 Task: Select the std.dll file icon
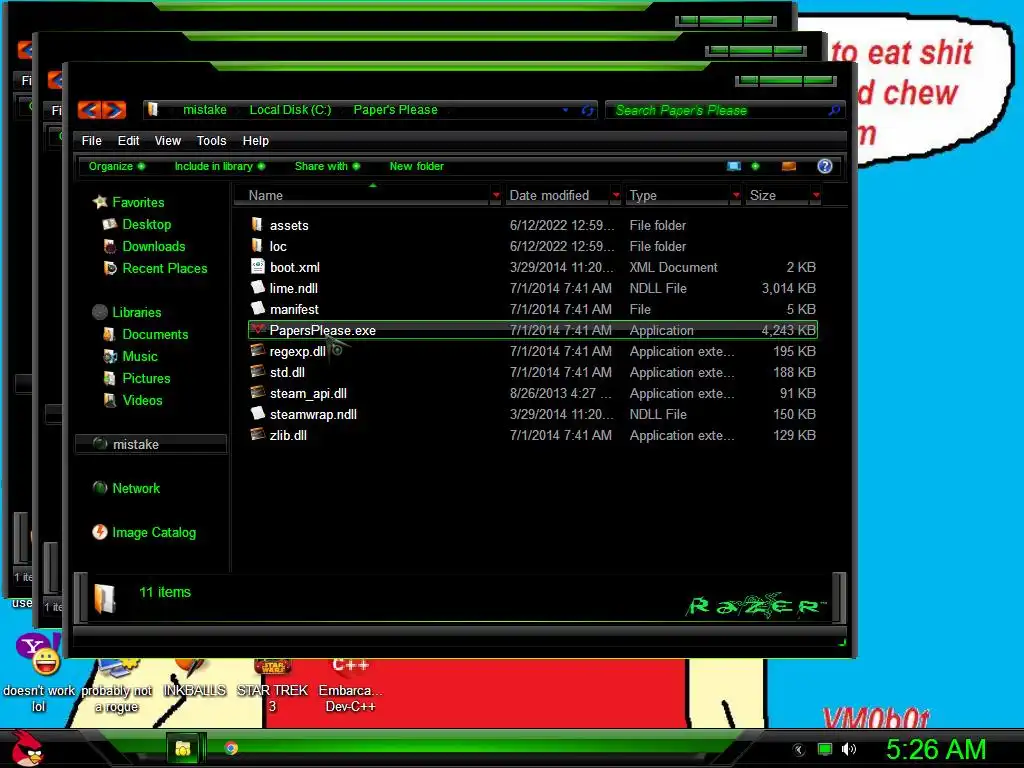pyautogui.click(x=258, y=372)
